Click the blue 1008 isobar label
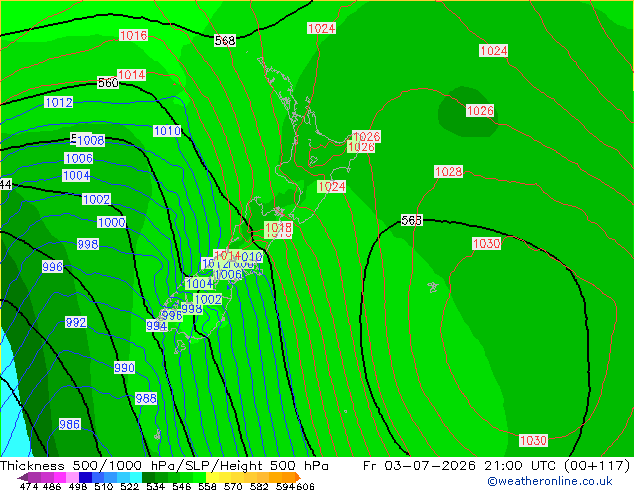 [91, 140]
